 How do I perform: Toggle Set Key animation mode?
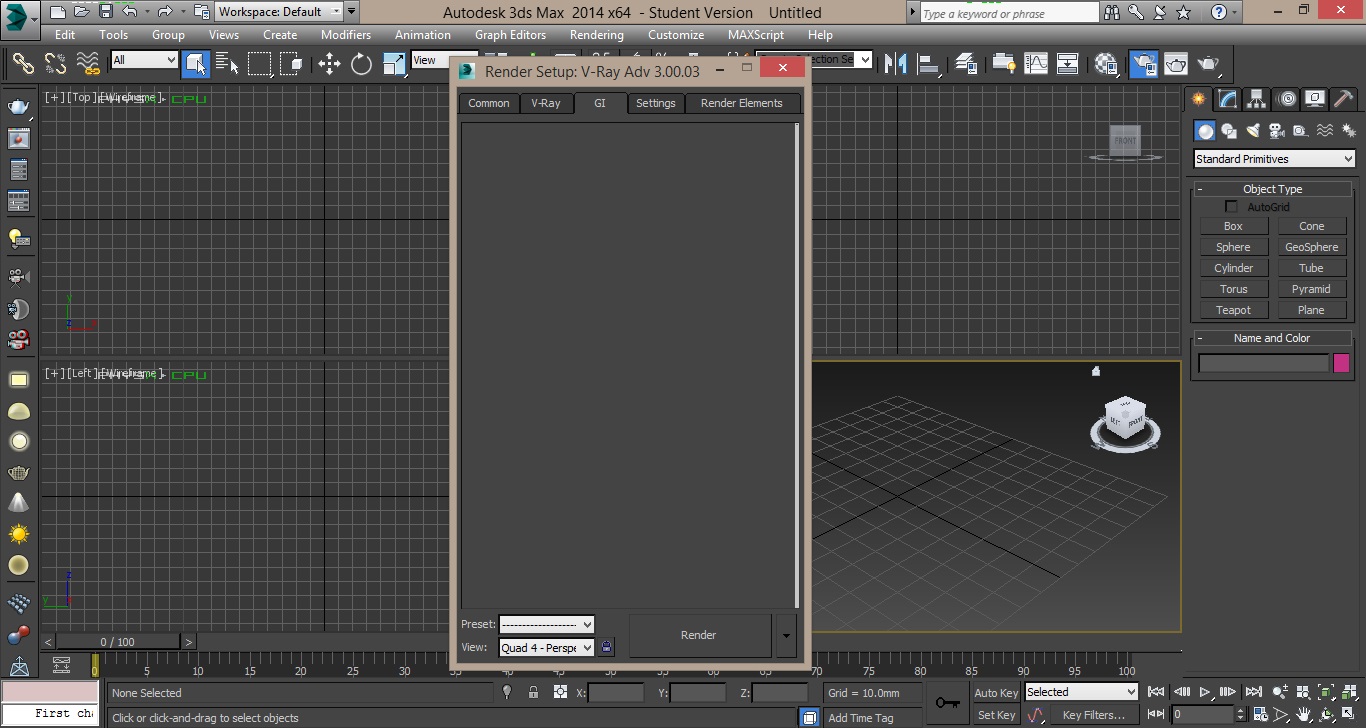pos(996,715)
